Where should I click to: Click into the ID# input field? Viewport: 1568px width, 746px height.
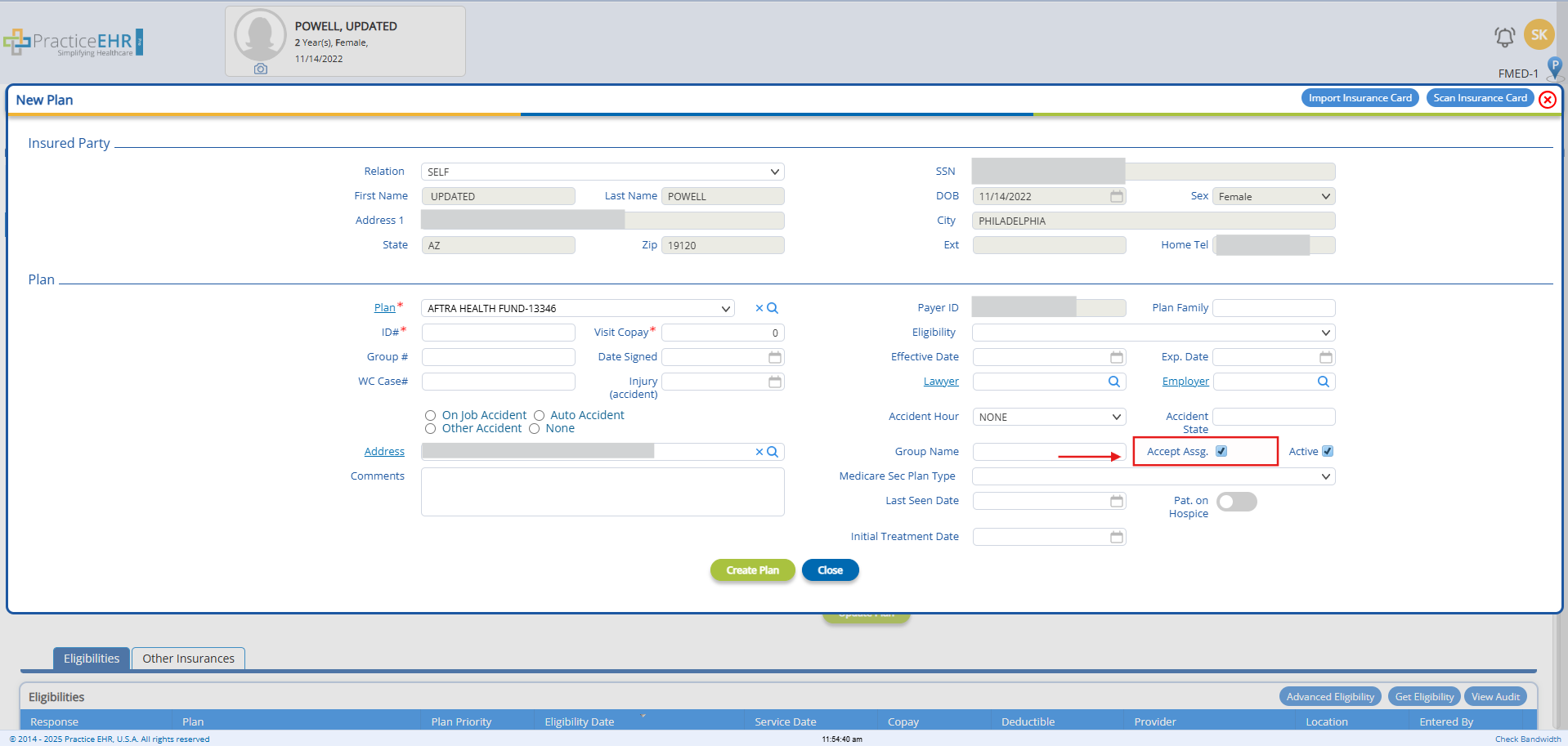coord(498,333)
